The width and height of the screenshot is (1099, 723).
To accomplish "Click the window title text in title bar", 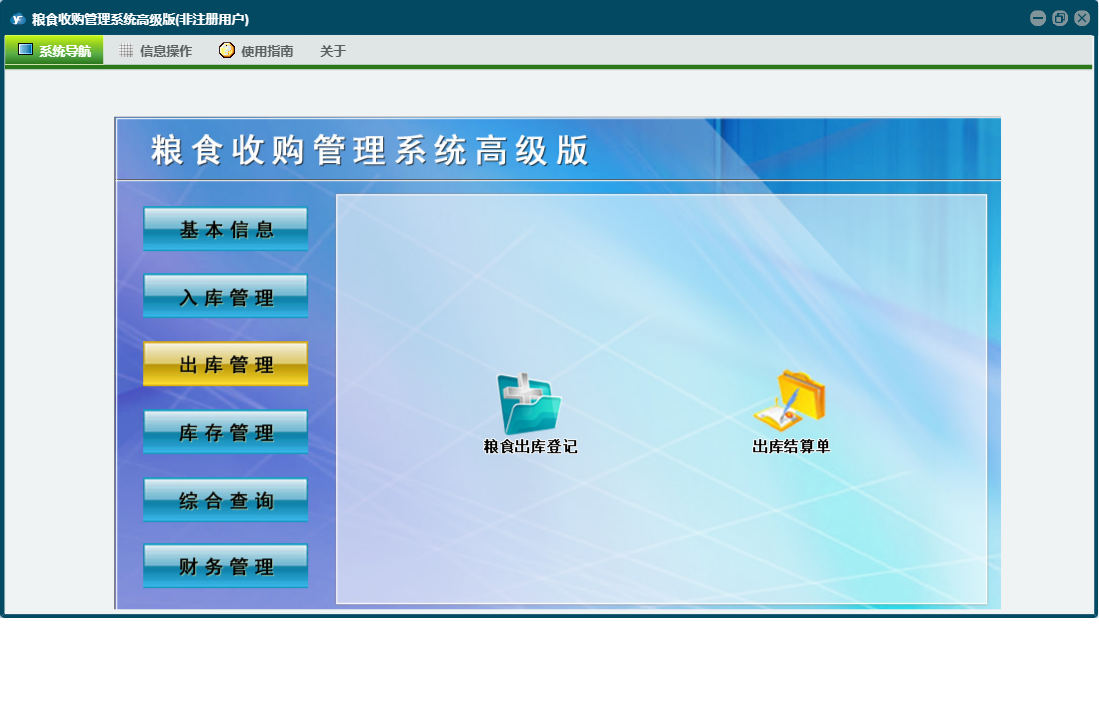I will pos(140,19).
